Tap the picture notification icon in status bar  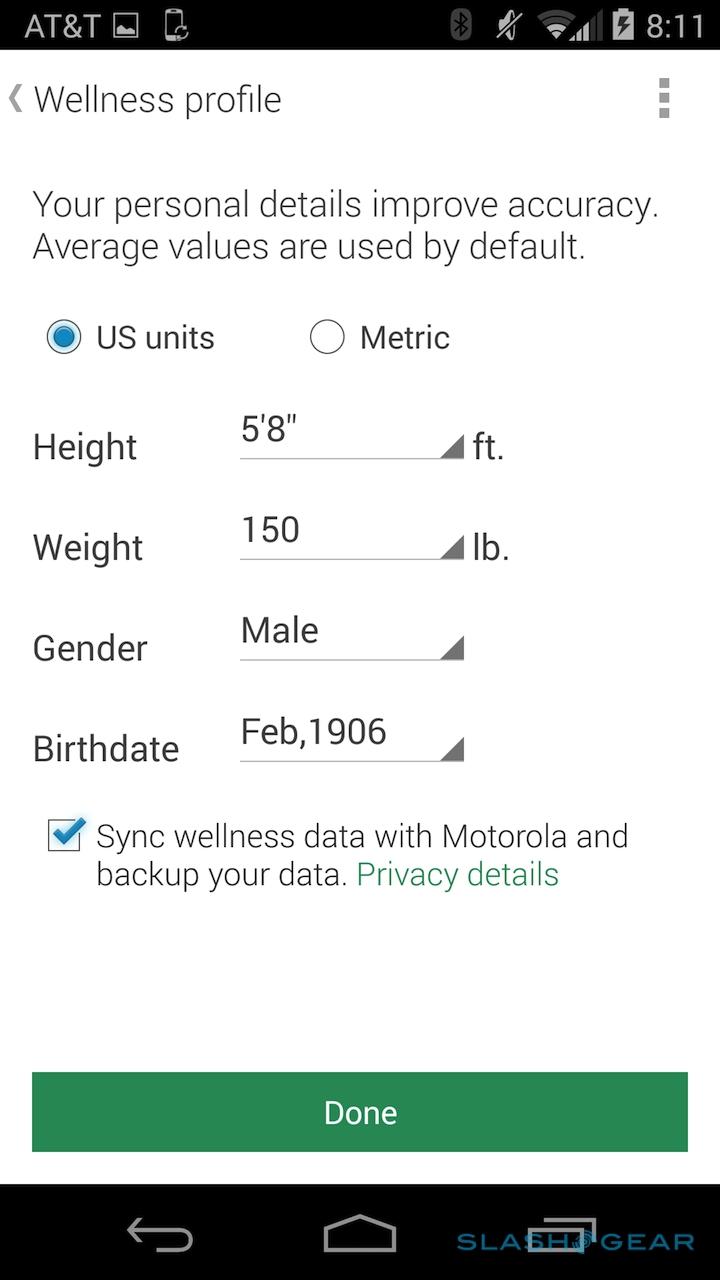(x=126, y=26)
